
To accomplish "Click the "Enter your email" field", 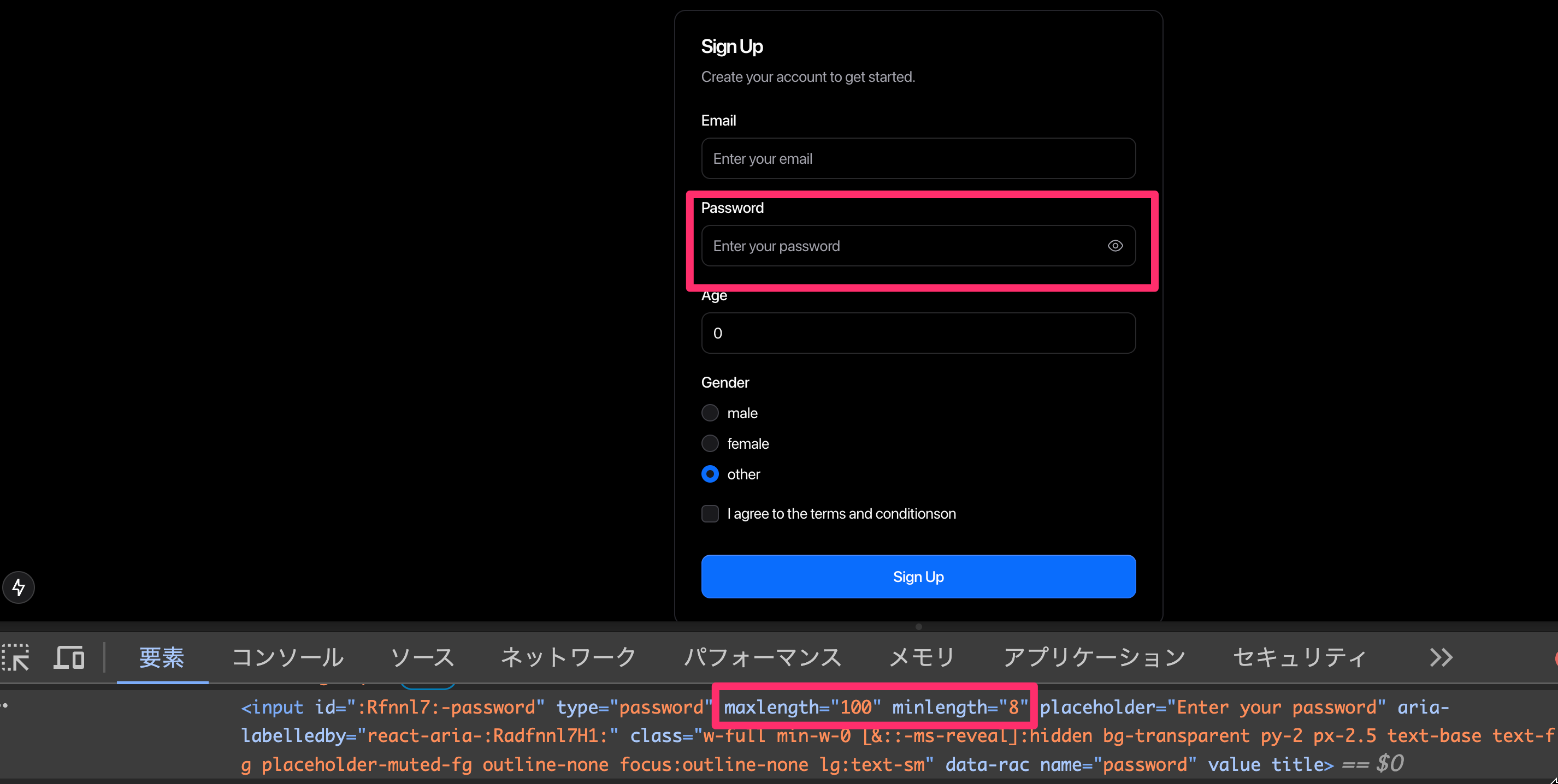I will pyautogui.click(x=918, y=158).
